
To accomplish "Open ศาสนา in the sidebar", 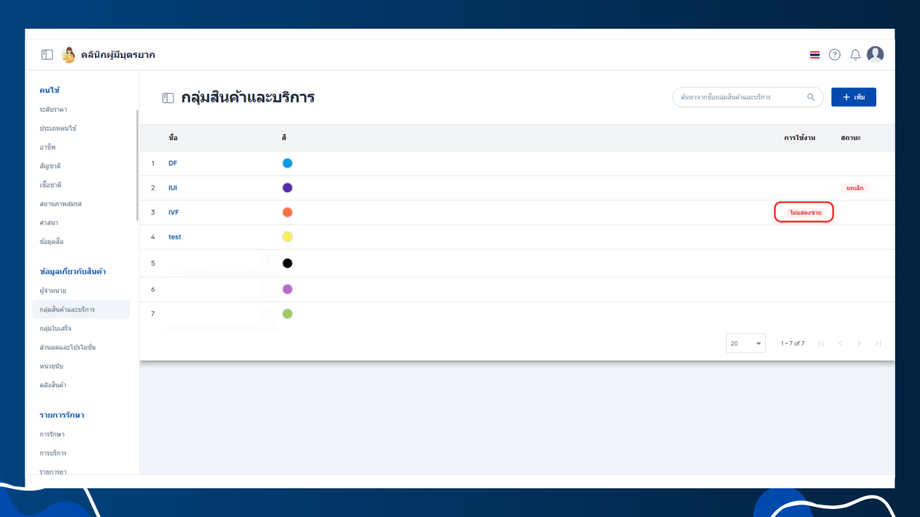I will 49,222.
